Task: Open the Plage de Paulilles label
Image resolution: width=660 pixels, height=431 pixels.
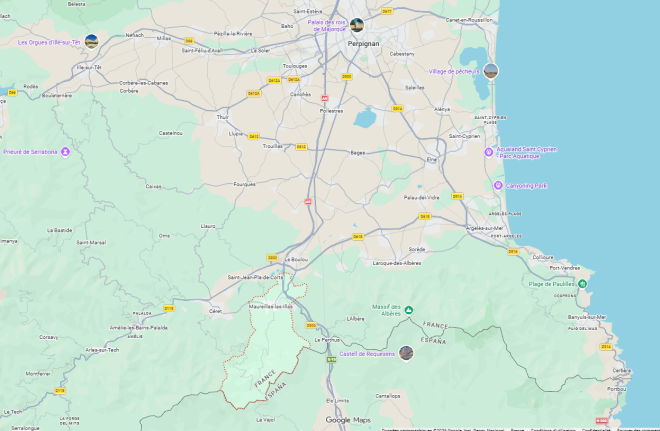Action: pos(551,284)
